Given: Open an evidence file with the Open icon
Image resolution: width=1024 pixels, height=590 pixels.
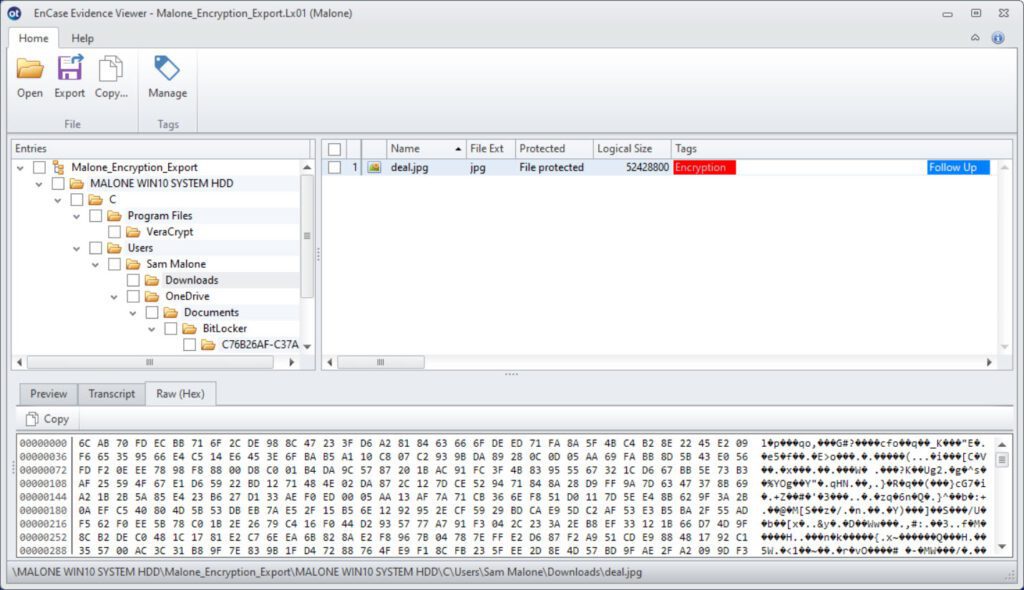Looking at the screenshot, I should (x=29, y=69).
